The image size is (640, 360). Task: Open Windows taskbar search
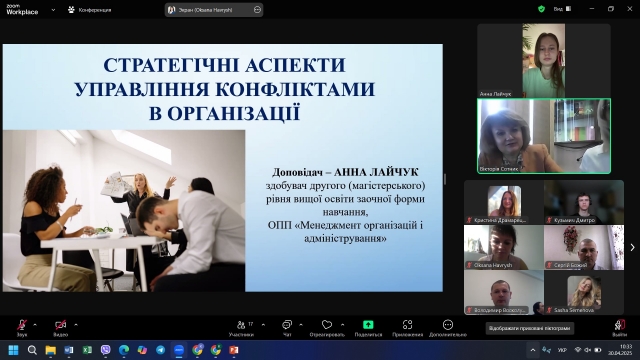coord(32,350)
